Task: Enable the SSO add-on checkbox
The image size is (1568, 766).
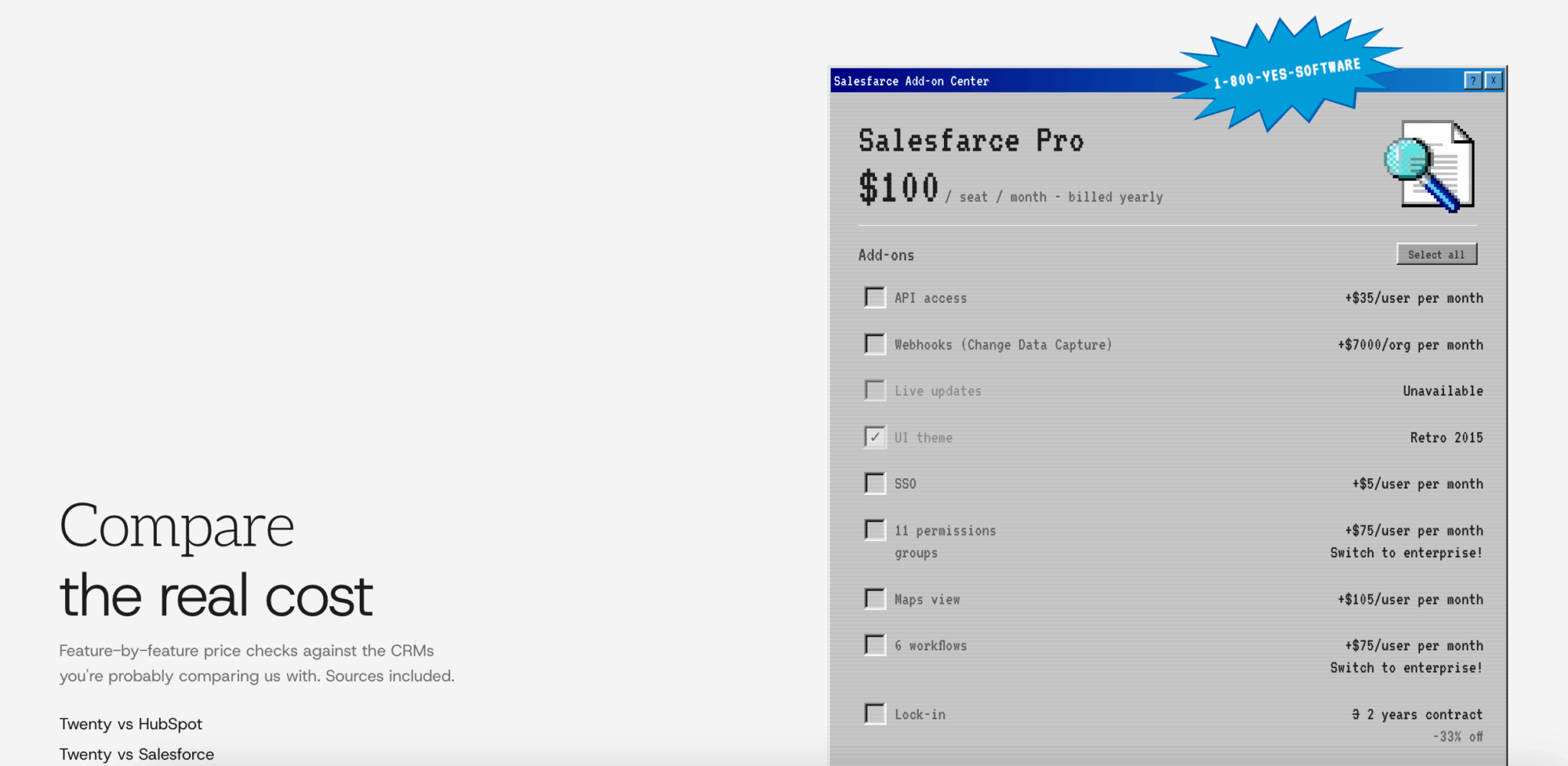Action: point(874,483)
